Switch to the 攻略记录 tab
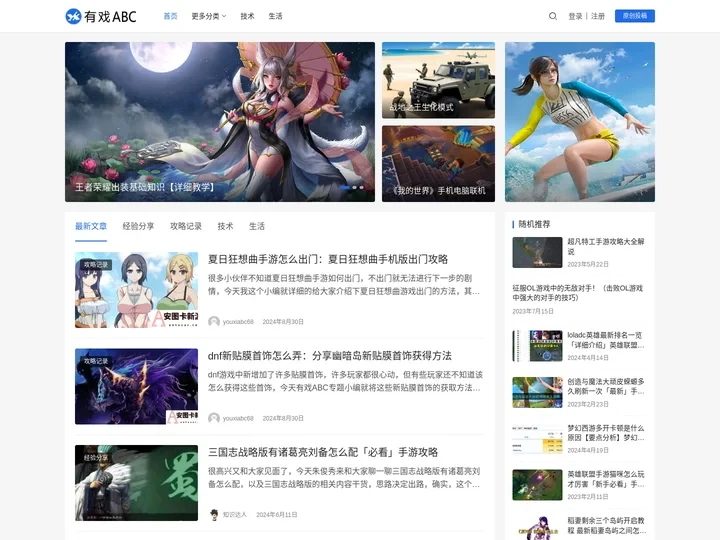 coord(186,226)
